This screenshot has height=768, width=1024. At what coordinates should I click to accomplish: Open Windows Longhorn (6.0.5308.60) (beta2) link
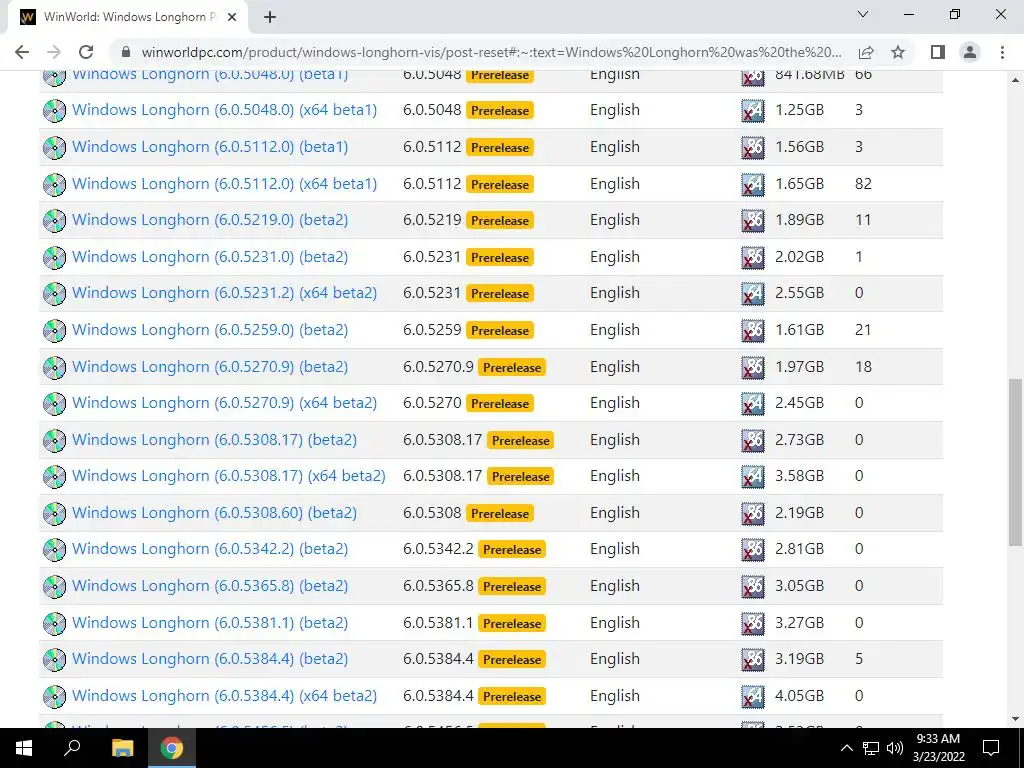pos(214,513)
